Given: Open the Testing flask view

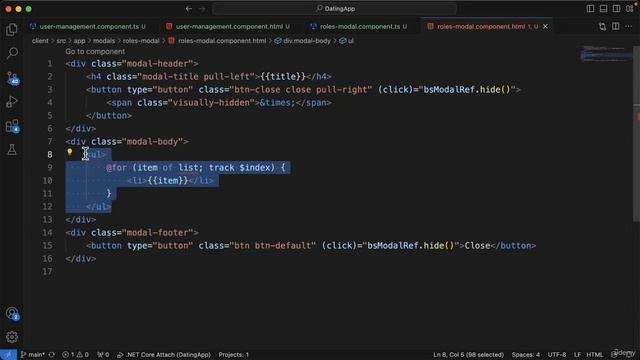Looking at the screenshot, I should point(12,149).
